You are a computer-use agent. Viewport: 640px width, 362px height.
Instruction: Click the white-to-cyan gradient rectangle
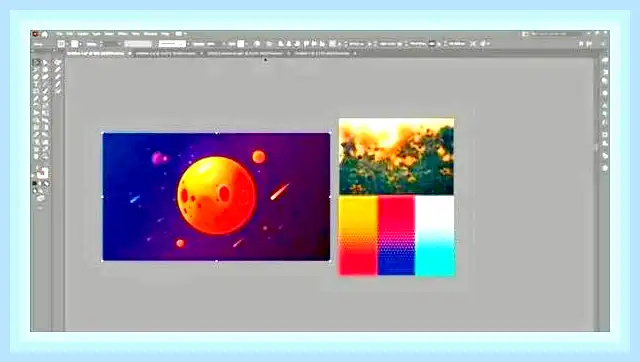(435, 235)
